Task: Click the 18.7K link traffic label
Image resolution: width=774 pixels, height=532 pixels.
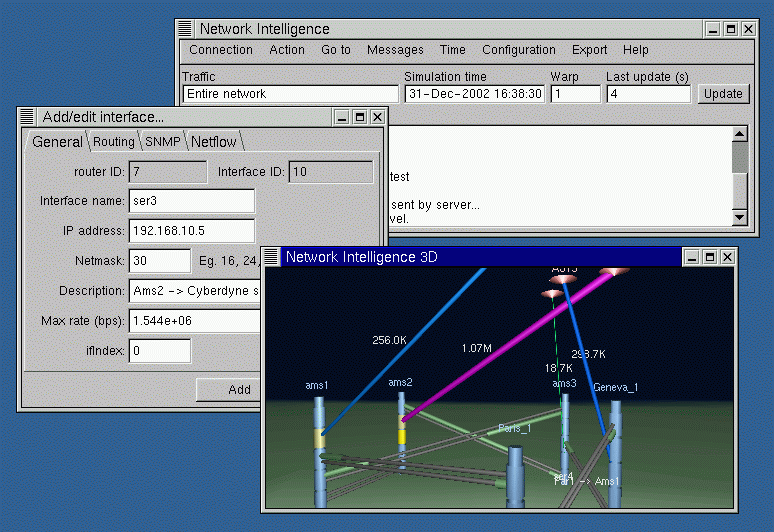Action: (x=558, y=368)
